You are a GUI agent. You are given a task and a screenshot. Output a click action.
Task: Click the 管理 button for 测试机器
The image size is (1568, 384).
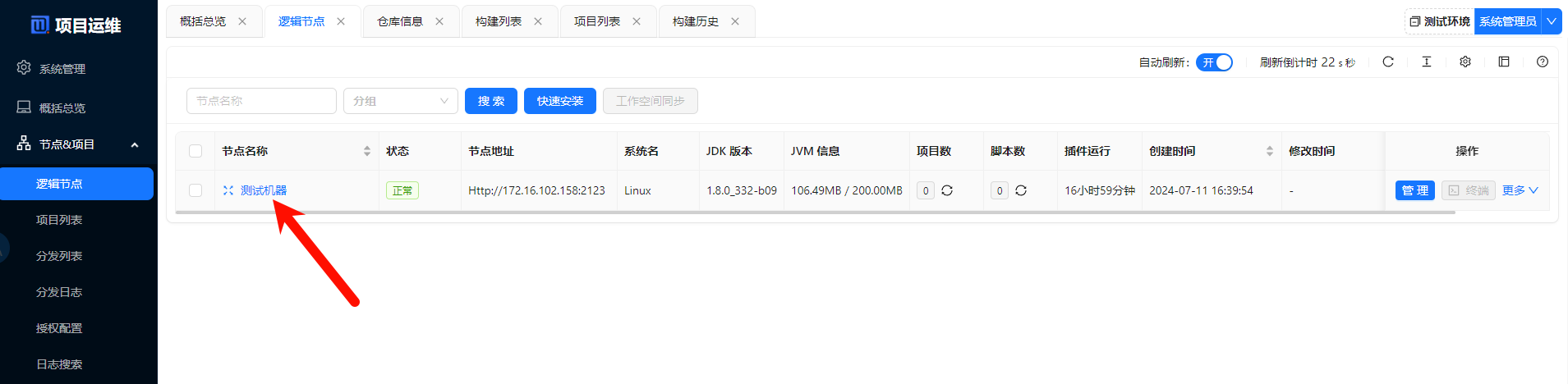pyautogui.click(x=1414, y=190)
